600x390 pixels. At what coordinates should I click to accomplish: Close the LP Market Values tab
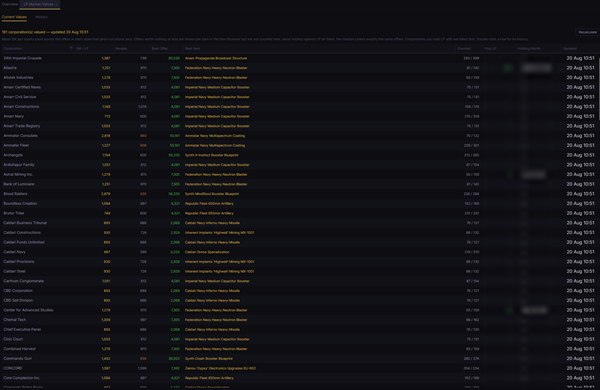tap(57, 4)
